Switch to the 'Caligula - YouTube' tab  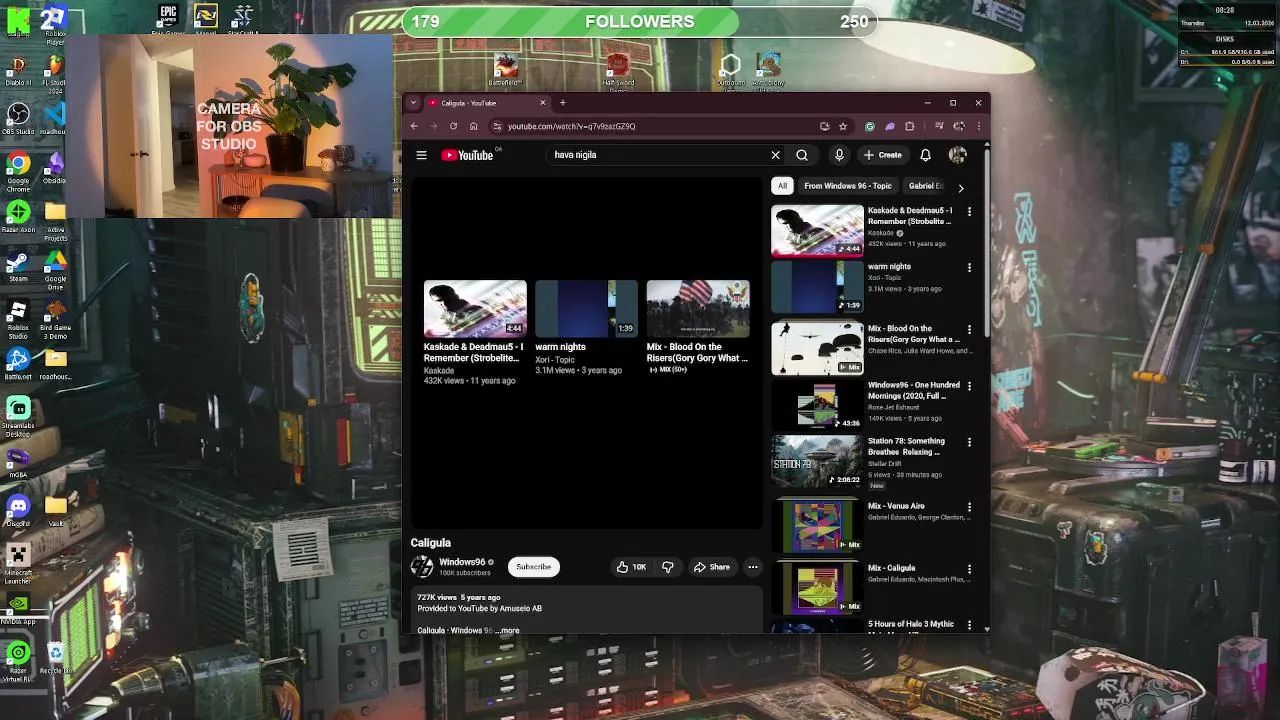click(x=487, y=103)
